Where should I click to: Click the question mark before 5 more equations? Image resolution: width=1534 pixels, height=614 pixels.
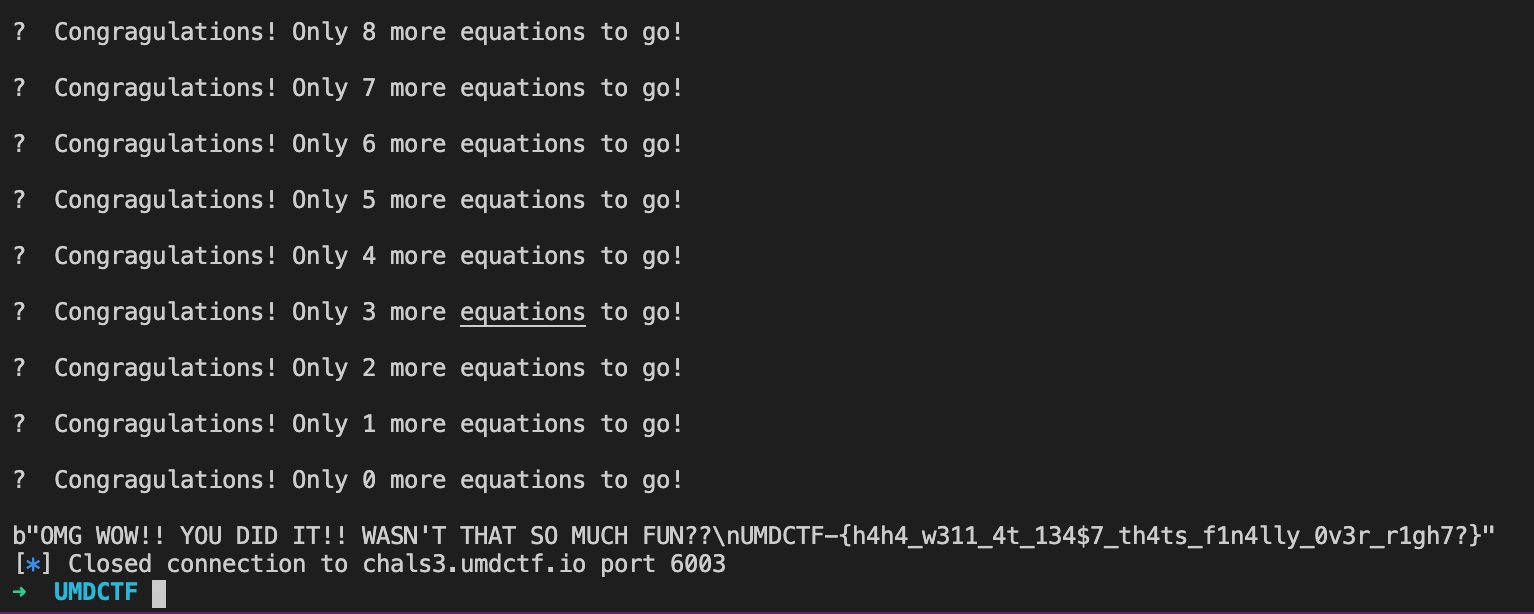click(x=20, y=200)
